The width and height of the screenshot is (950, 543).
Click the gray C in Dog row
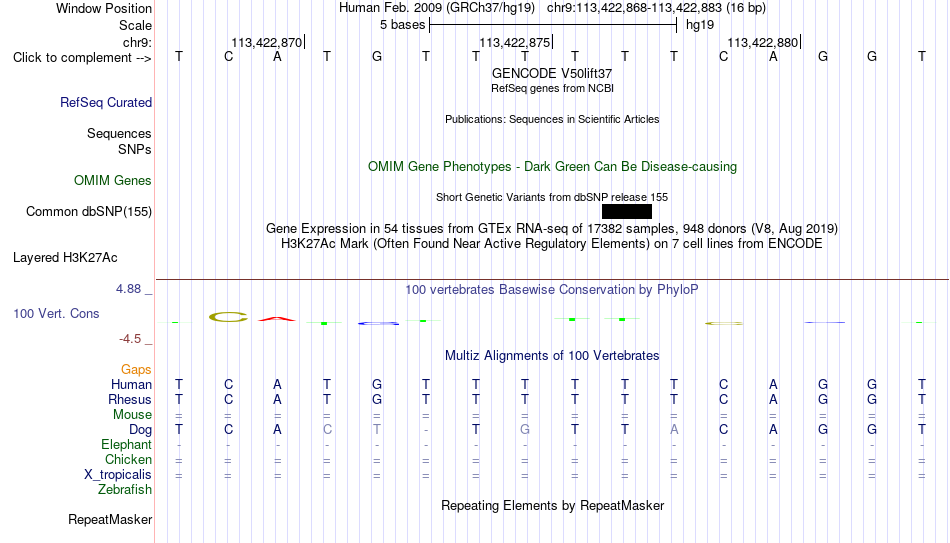tap(327, 430)
